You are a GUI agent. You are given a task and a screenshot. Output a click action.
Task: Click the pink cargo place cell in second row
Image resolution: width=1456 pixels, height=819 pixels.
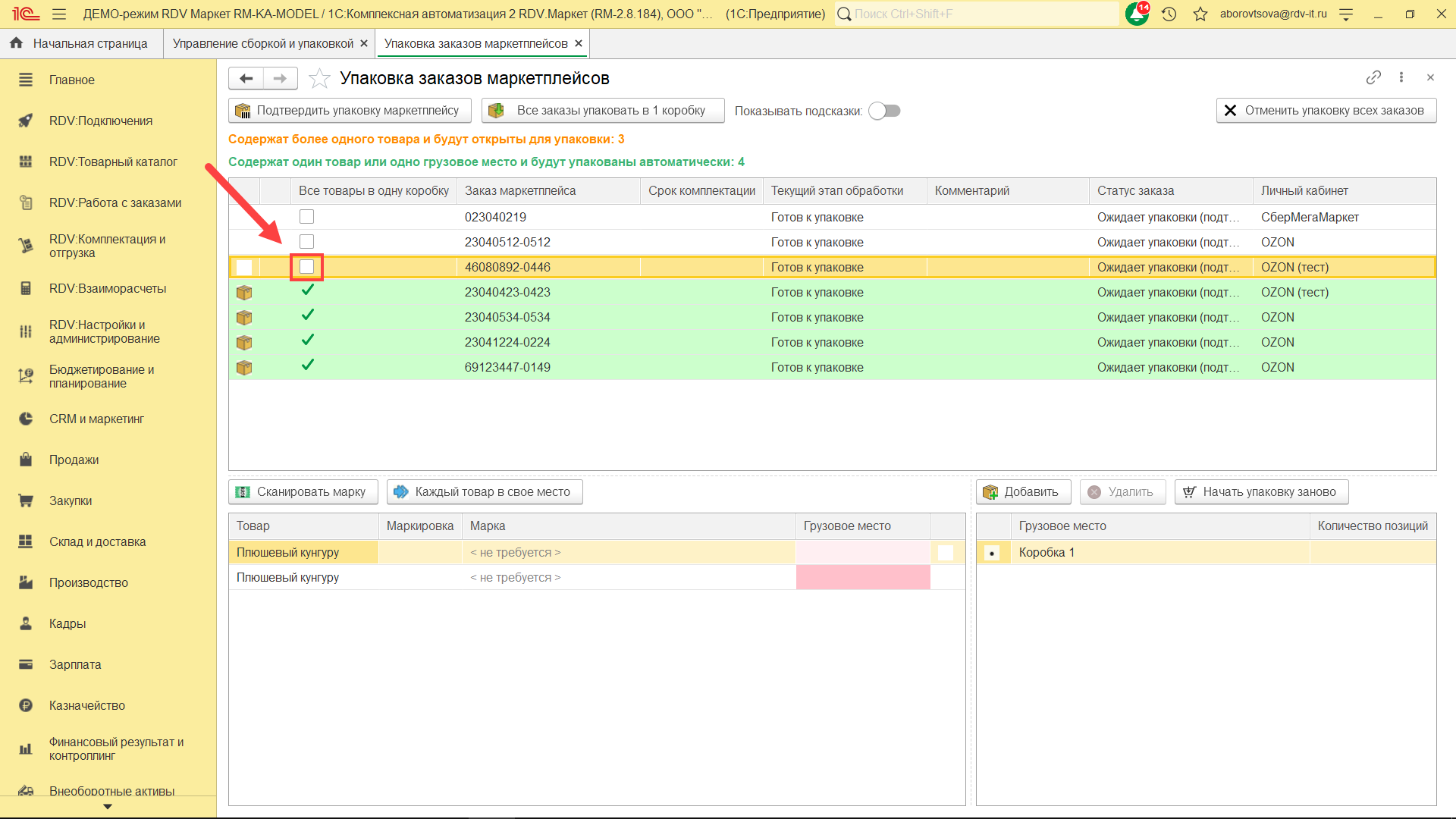click(x=862, y=577)
